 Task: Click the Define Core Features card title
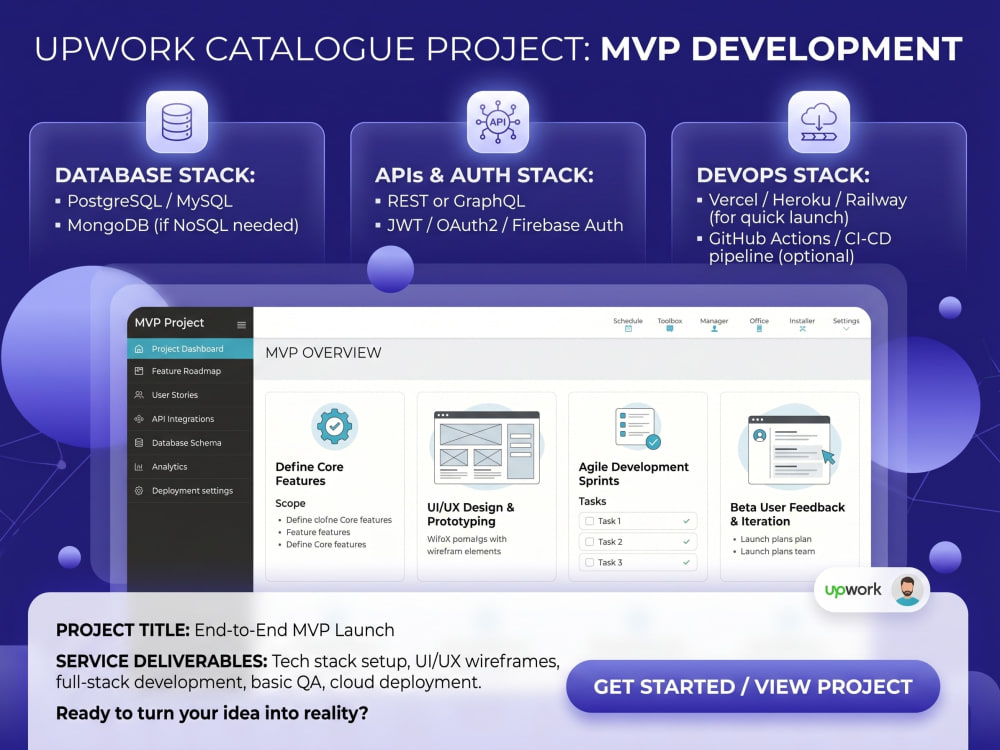(309, 474)
